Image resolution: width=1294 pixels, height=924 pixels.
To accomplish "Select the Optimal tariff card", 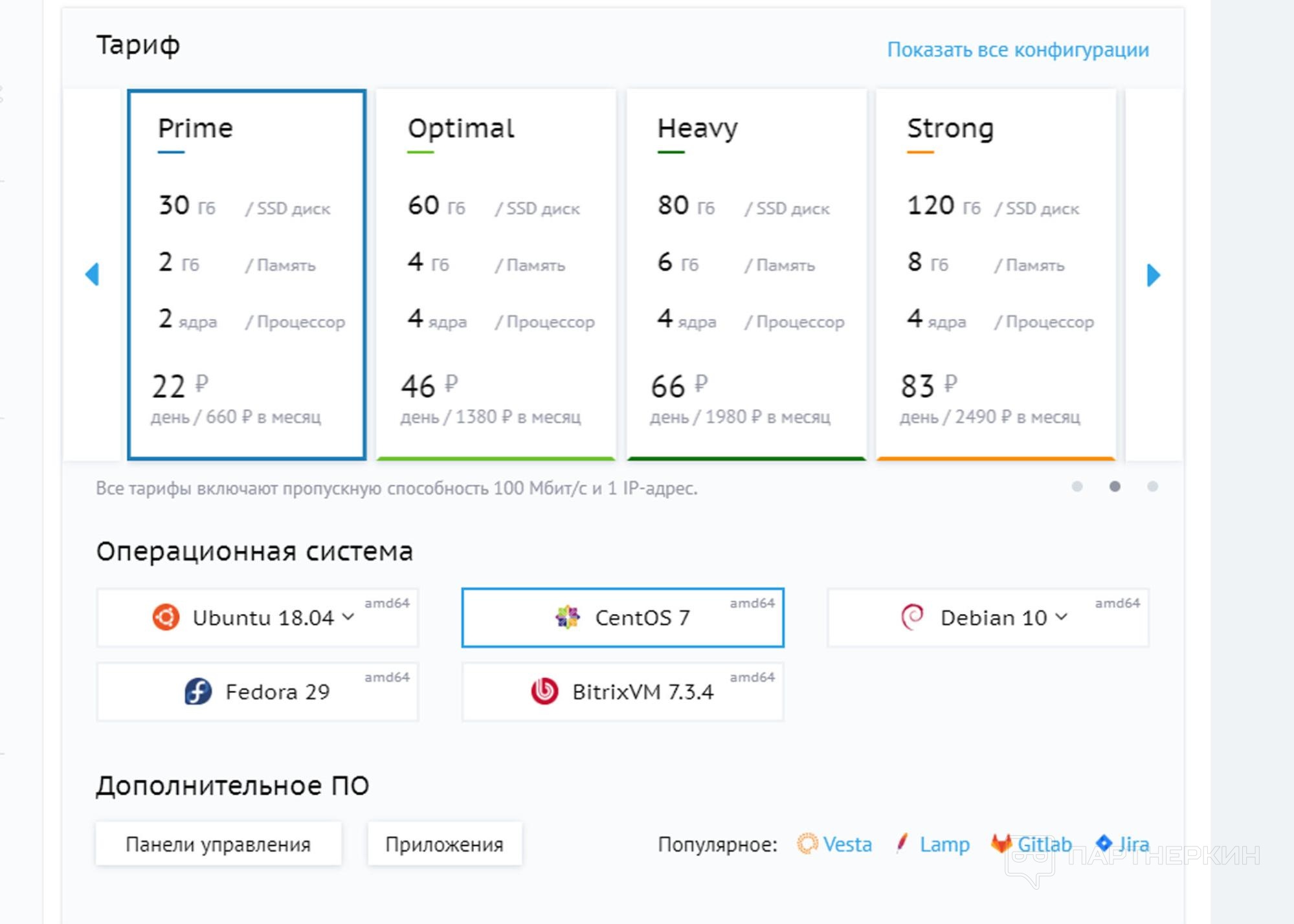I will tap(496, 275).
